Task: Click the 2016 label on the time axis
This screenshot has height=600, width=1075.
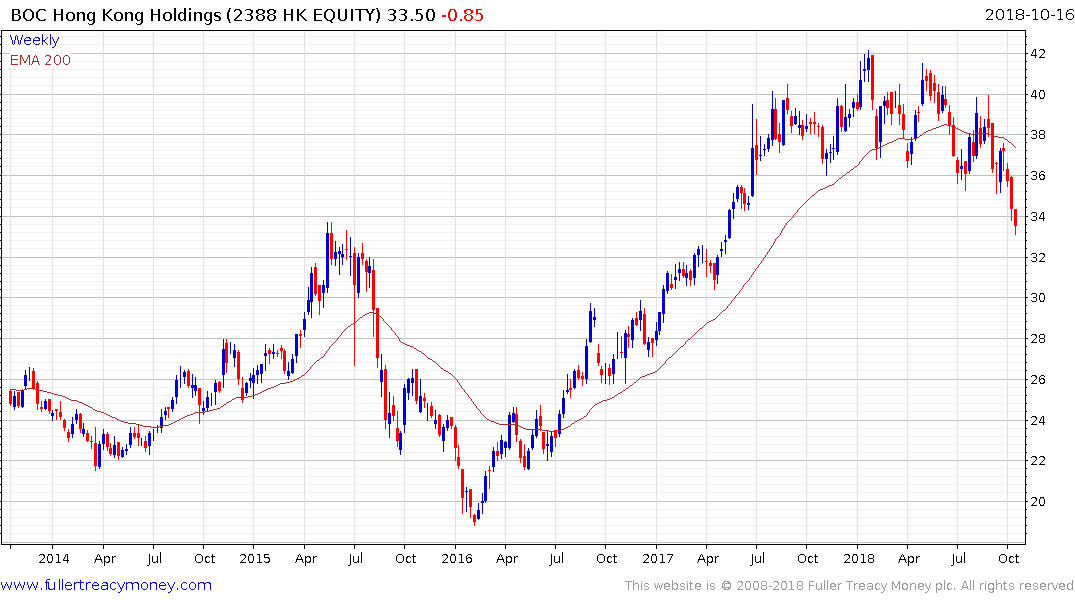Action: 456,559
